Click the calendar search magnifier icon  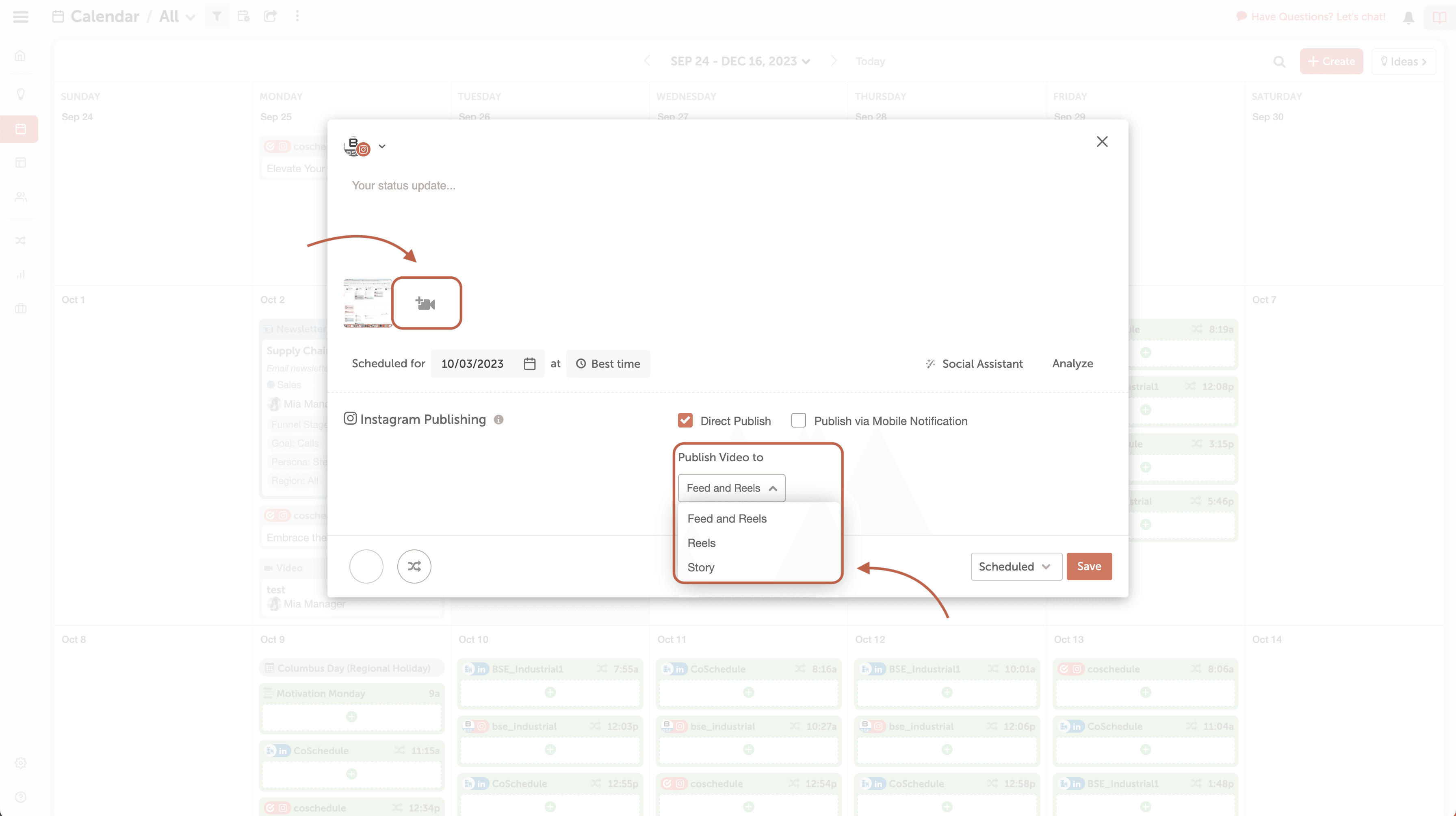click(x=1278, y=62)
